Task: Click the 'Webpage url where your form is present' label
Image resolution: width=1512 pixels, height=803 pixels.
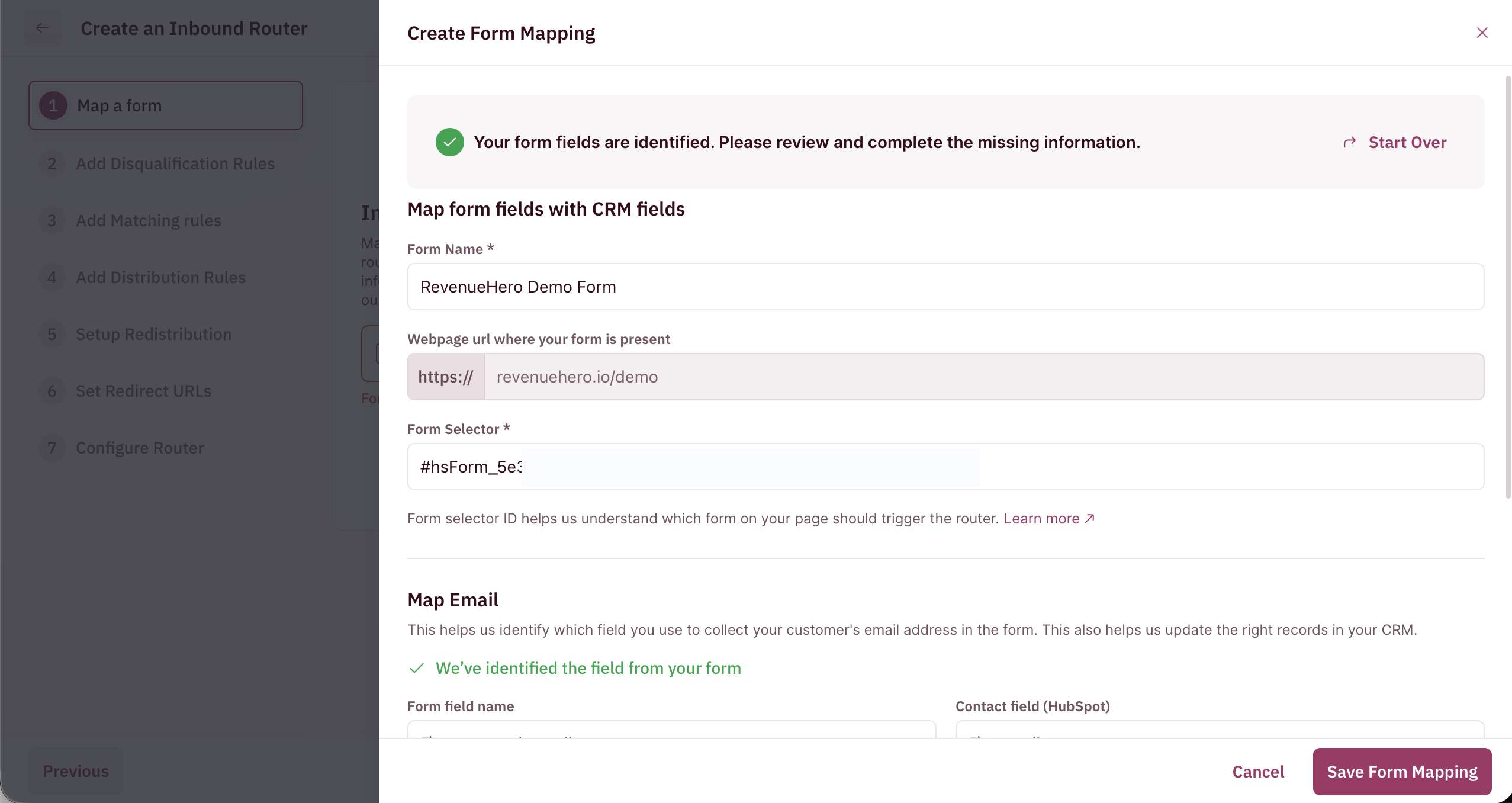Action: click(x=539, y=339)
